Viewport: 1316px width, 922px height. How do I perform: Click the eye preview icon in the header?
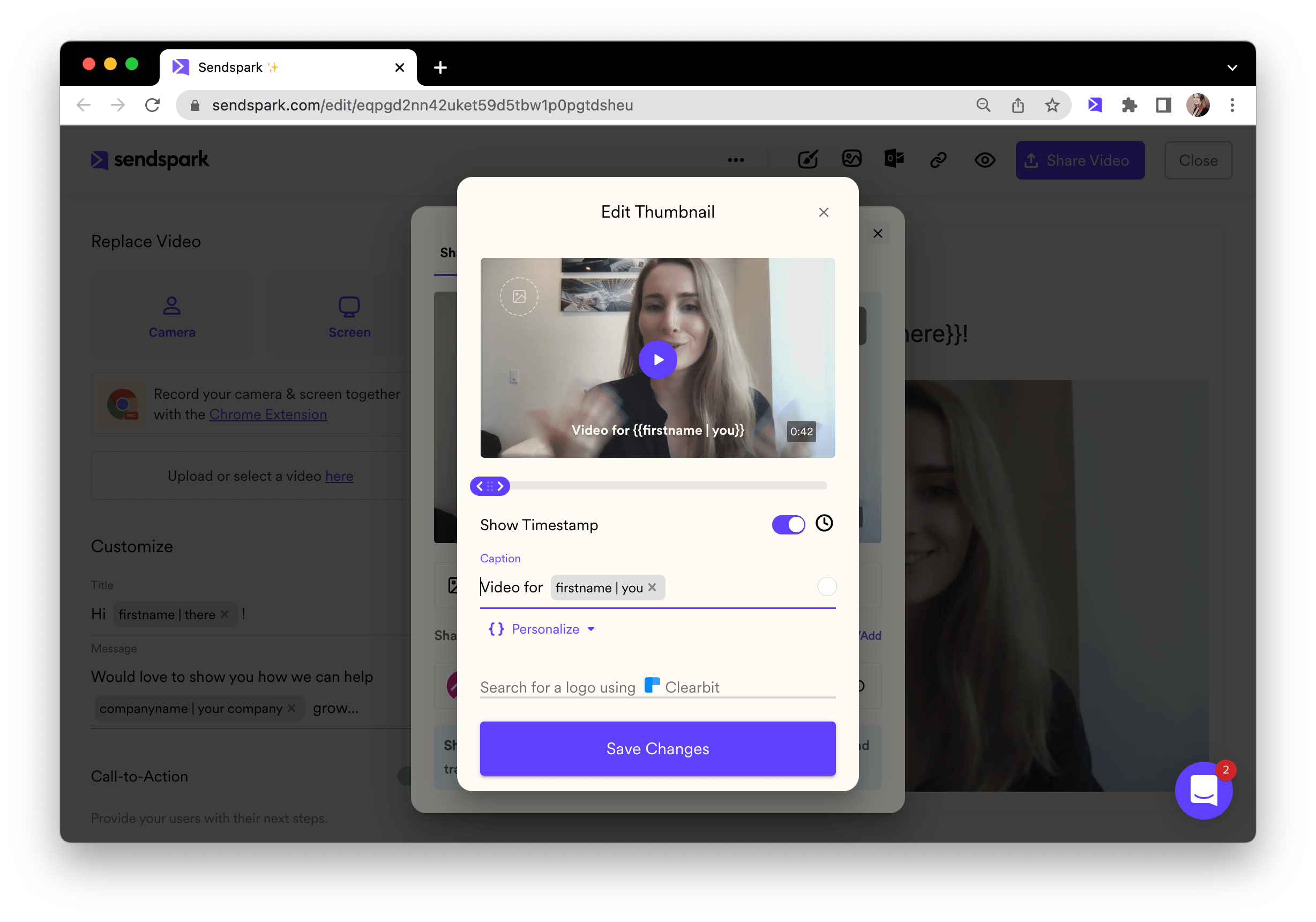pos(985,160)
